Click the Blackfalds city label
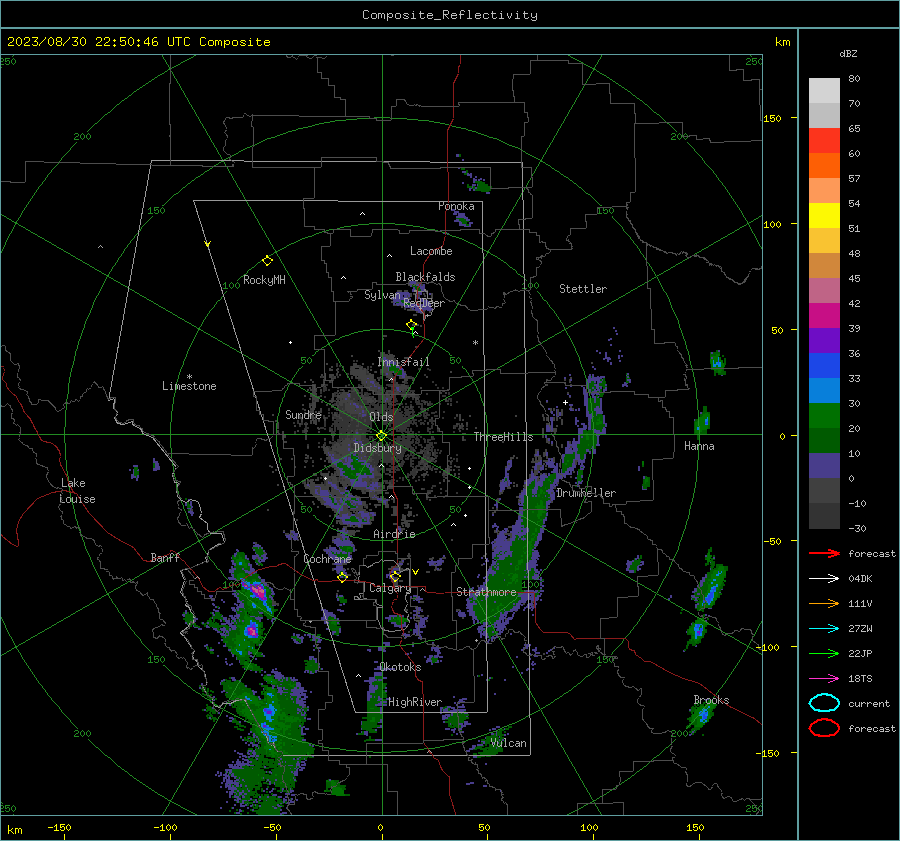 425,277
